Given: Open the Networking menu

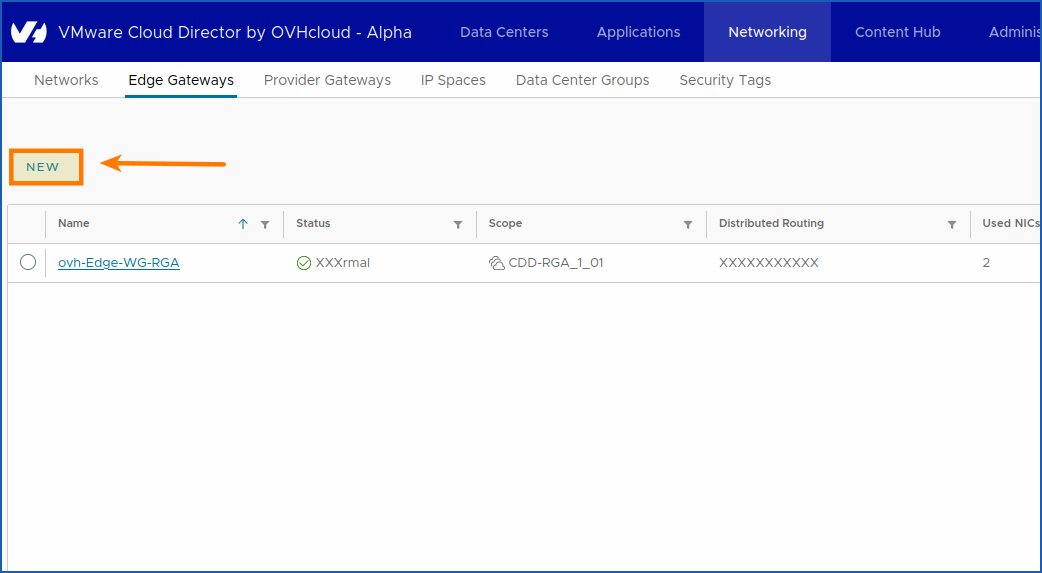Looking at the screenshot, I should [768, 32].
